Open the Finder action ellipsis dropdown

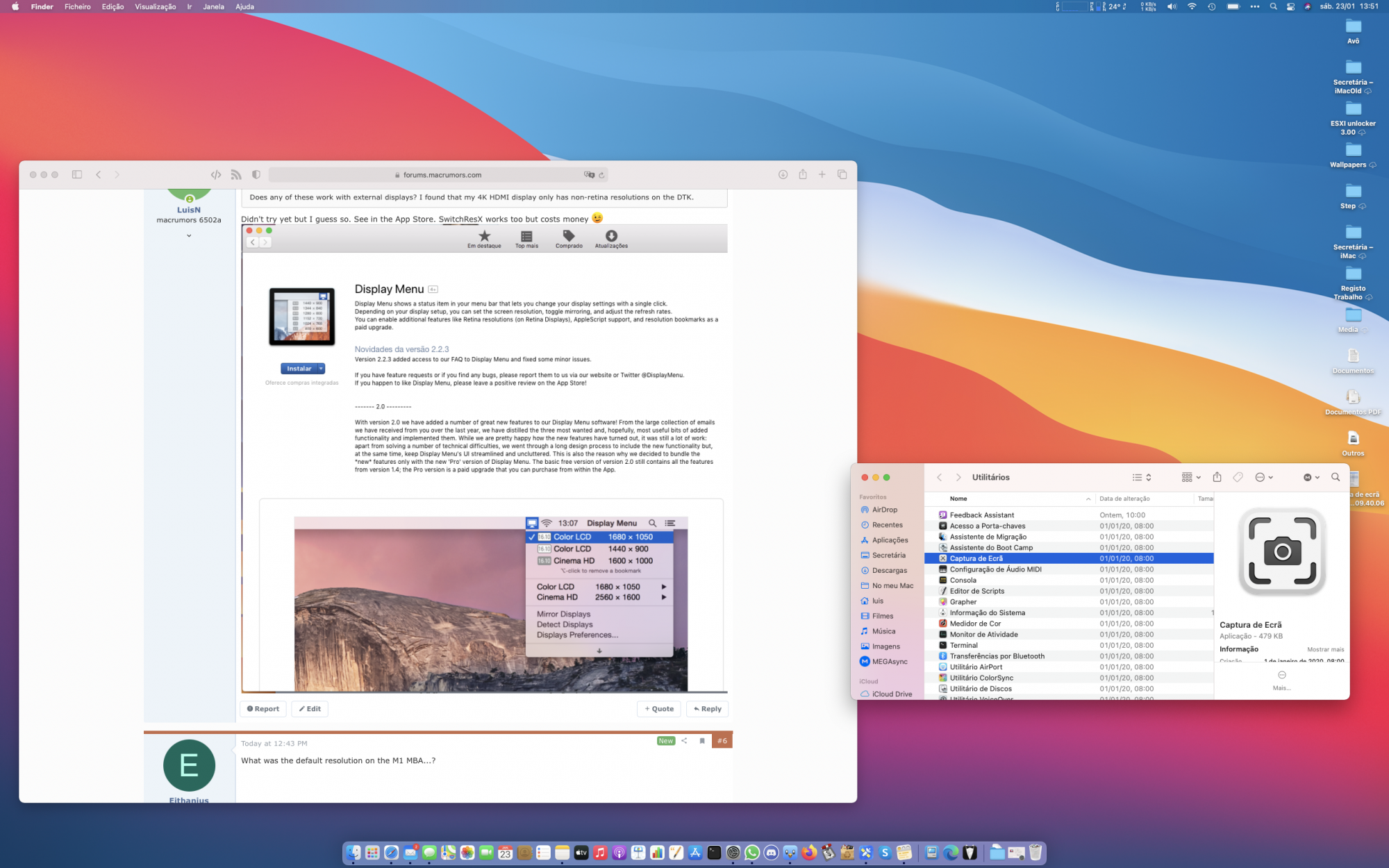tap(1264, 477)
